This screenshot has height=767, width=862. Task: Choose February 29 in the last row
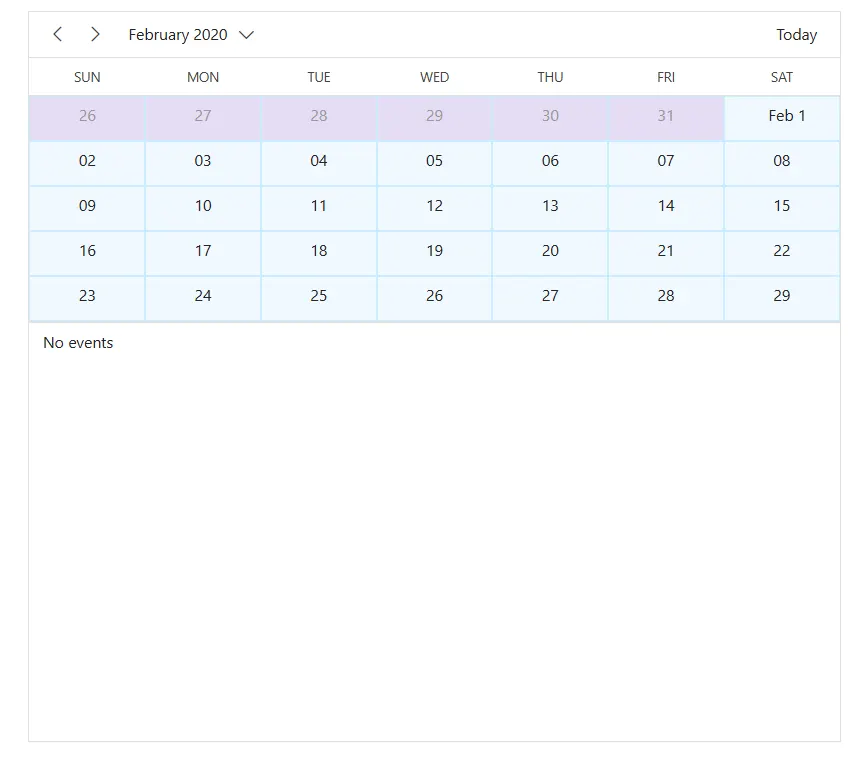point(782,299)
